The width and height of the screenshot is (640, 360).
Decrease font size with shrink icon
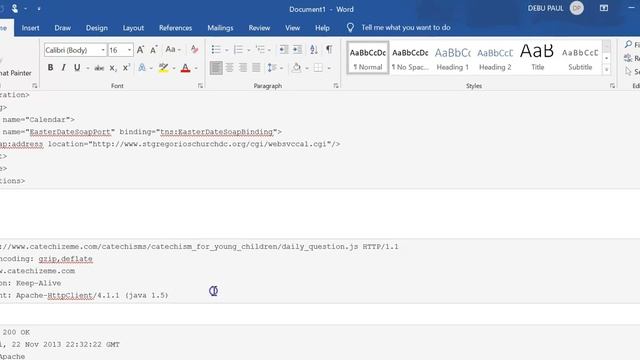(x=153, y=50)
